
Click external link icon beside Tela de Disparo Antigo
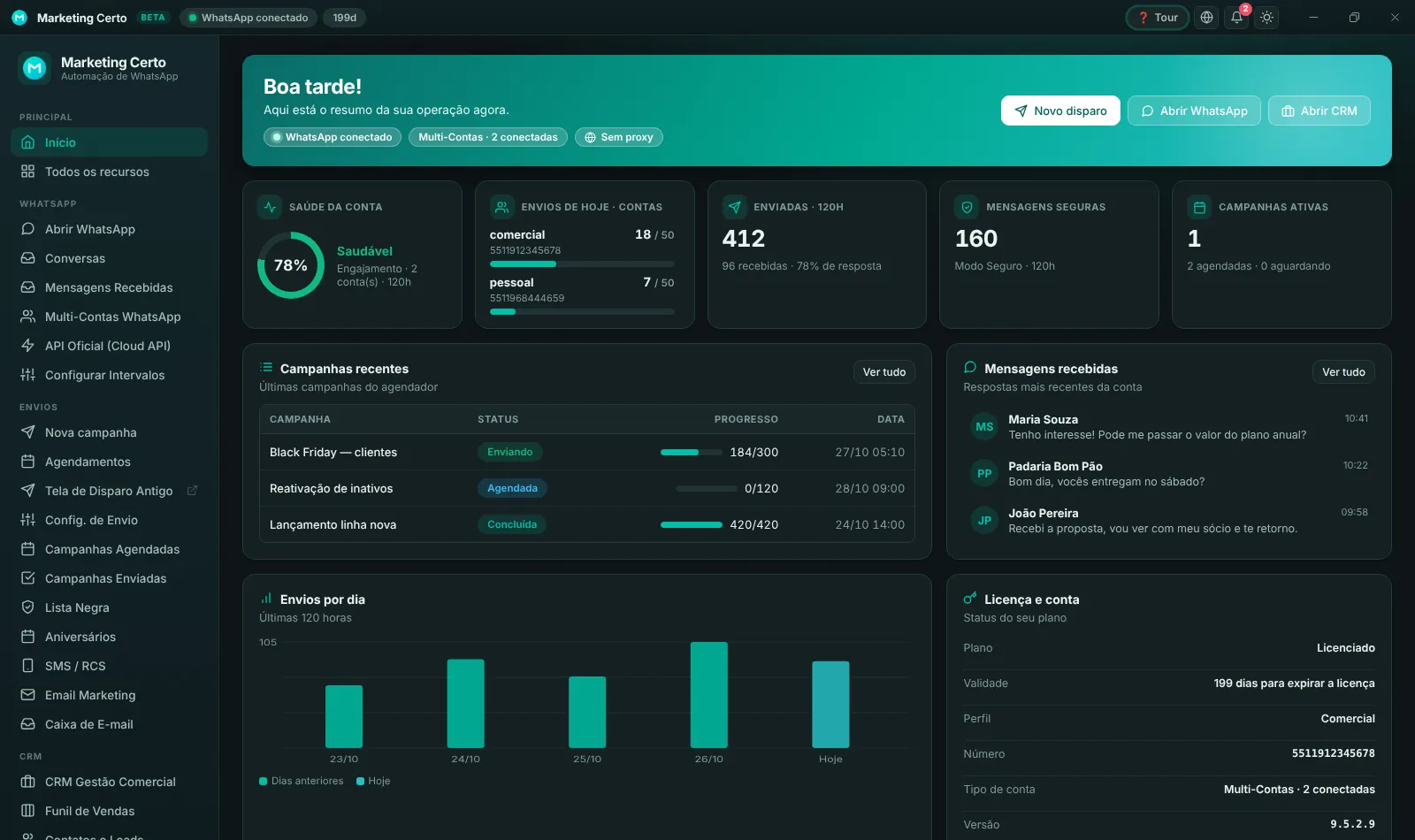coord(192,491)
